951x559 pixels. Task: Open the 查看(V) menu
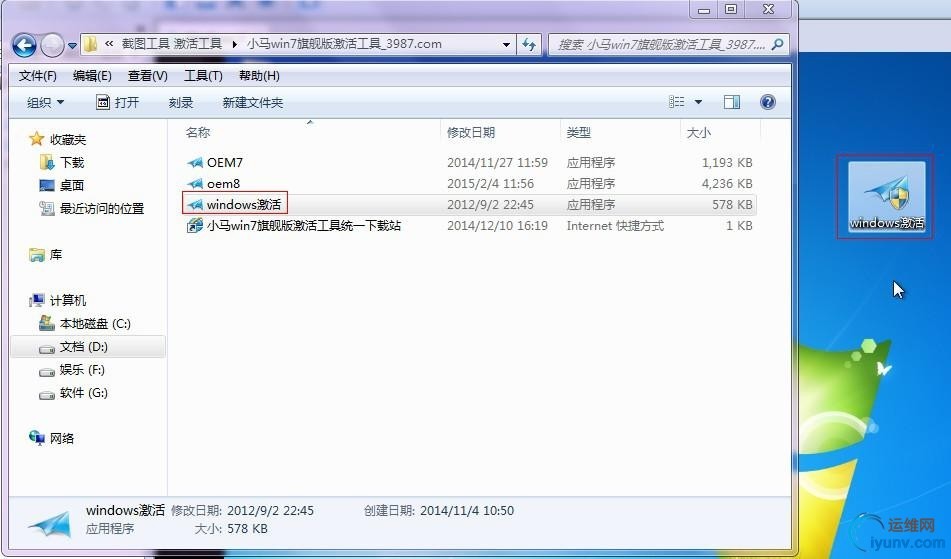click(x=147, y=76)
